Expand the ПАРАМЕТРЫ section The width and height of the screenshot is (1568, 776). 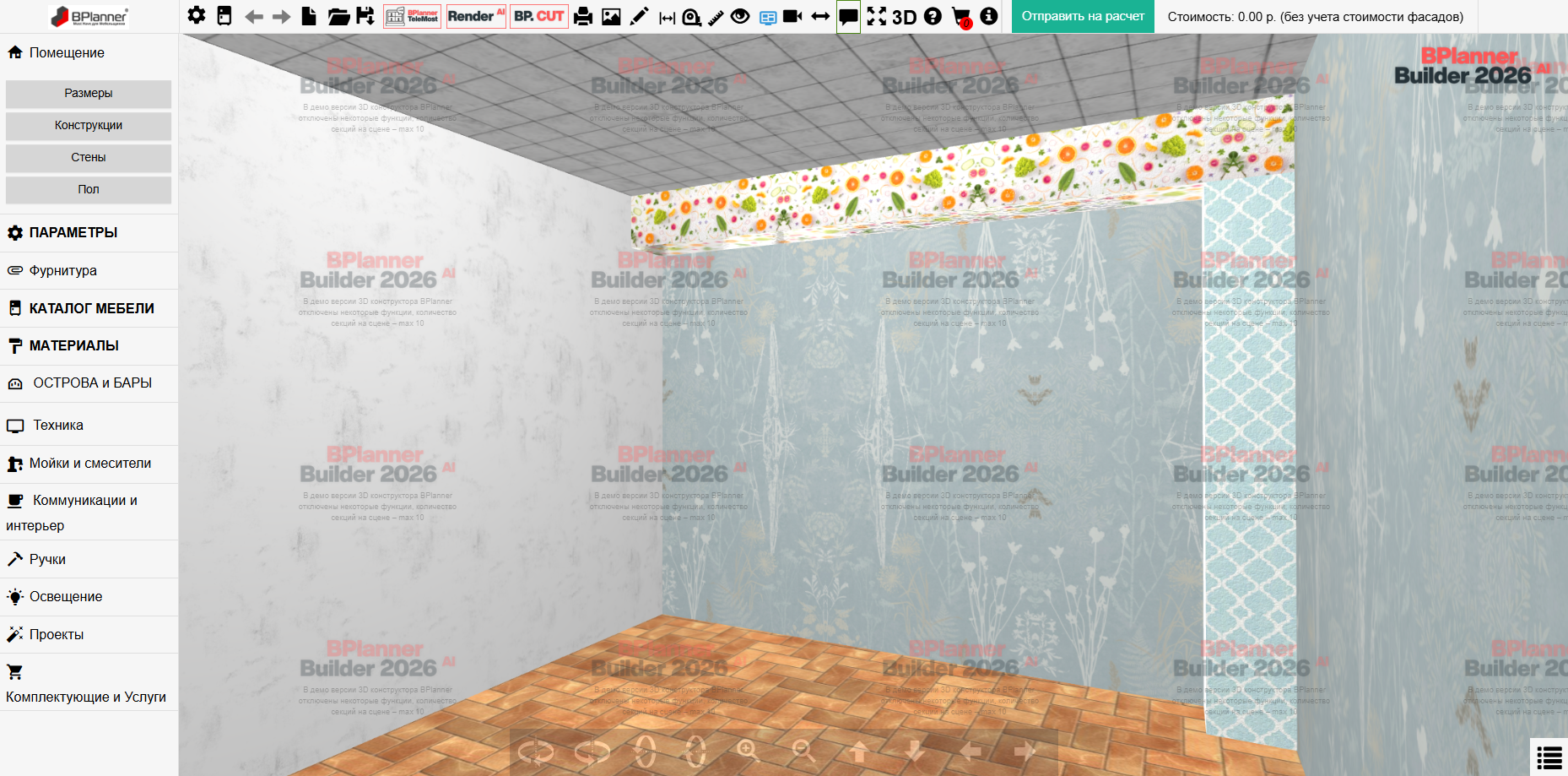pos(89,233)
